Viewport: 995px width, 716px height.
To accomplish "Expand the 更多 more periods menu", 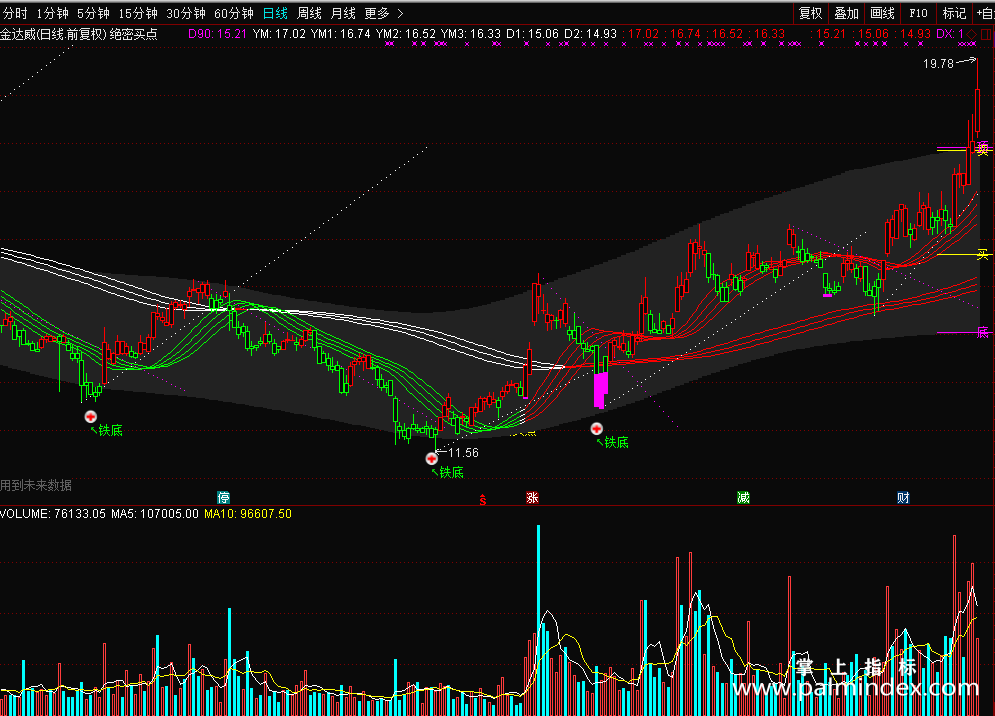I will (383, 13).
